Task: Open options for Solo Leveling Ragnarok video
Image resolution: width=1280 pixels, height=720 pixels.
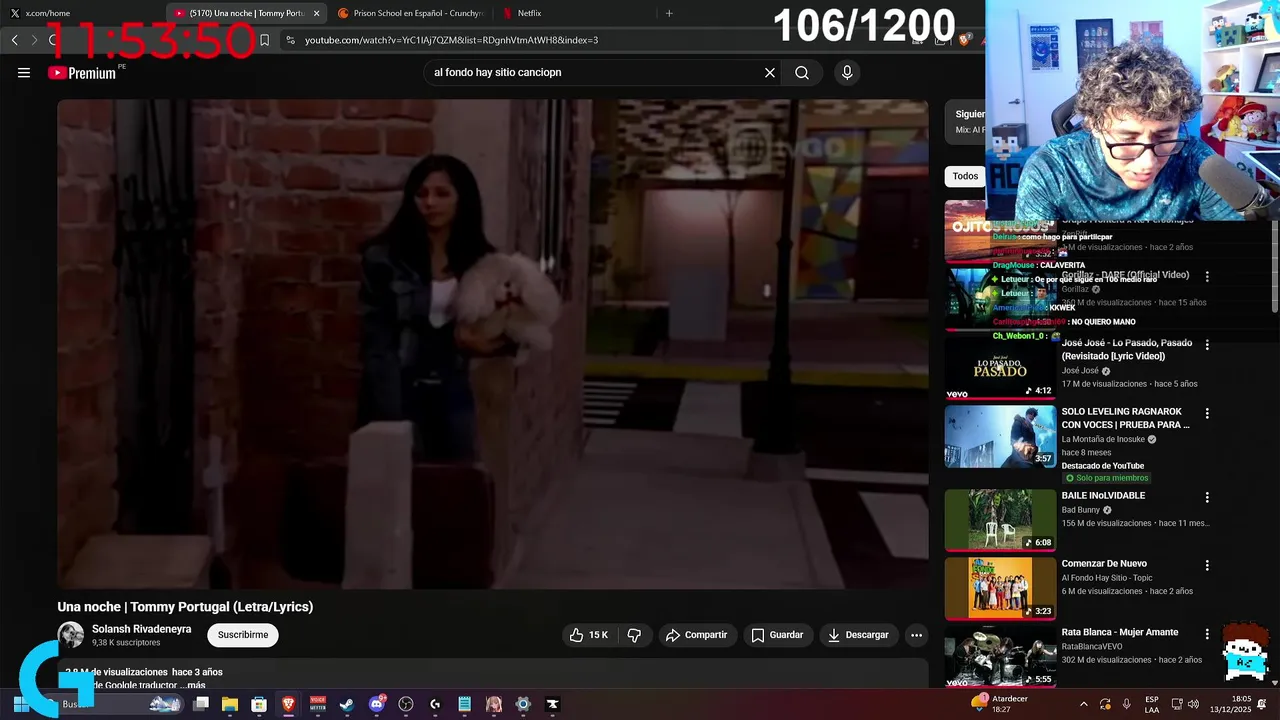Action: tap(1207, 413)
